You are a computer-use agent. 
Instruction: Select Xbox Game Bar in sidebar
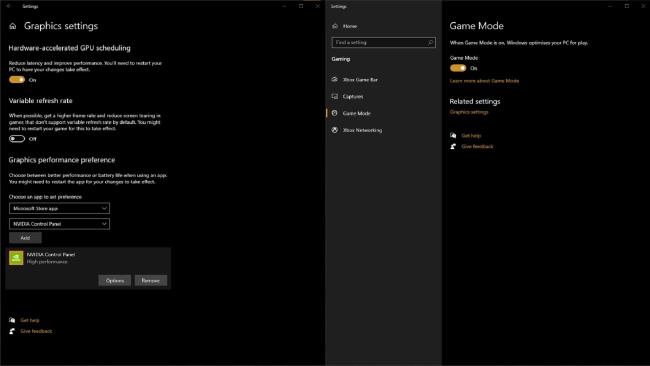pyautogui.click(x=360, y=80)
